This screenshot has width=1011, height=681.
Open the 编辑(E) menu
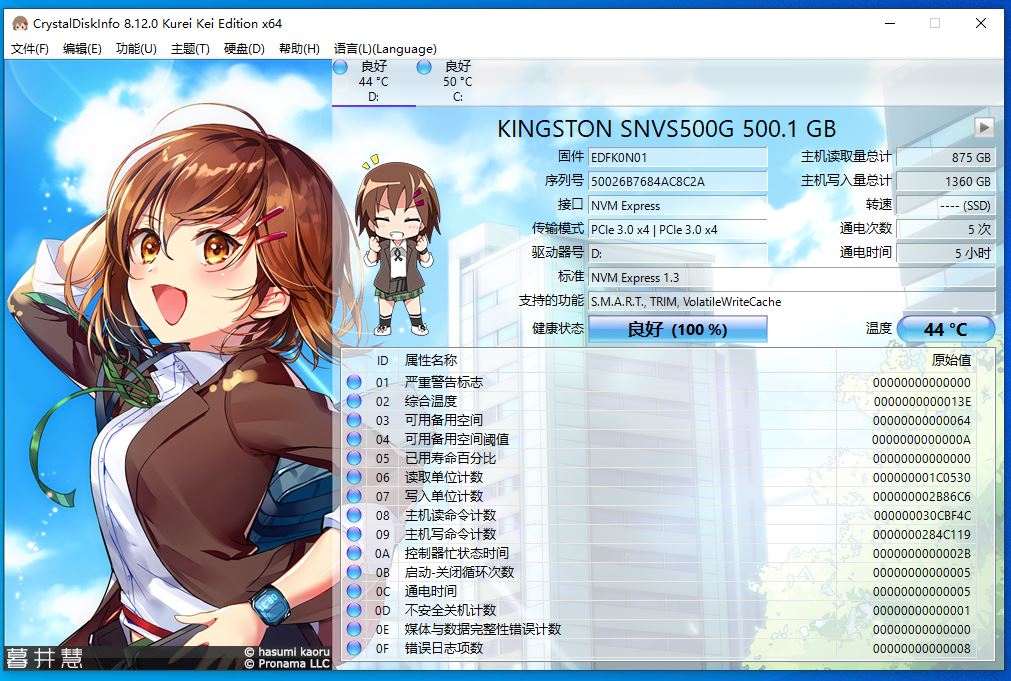point(83,48)
